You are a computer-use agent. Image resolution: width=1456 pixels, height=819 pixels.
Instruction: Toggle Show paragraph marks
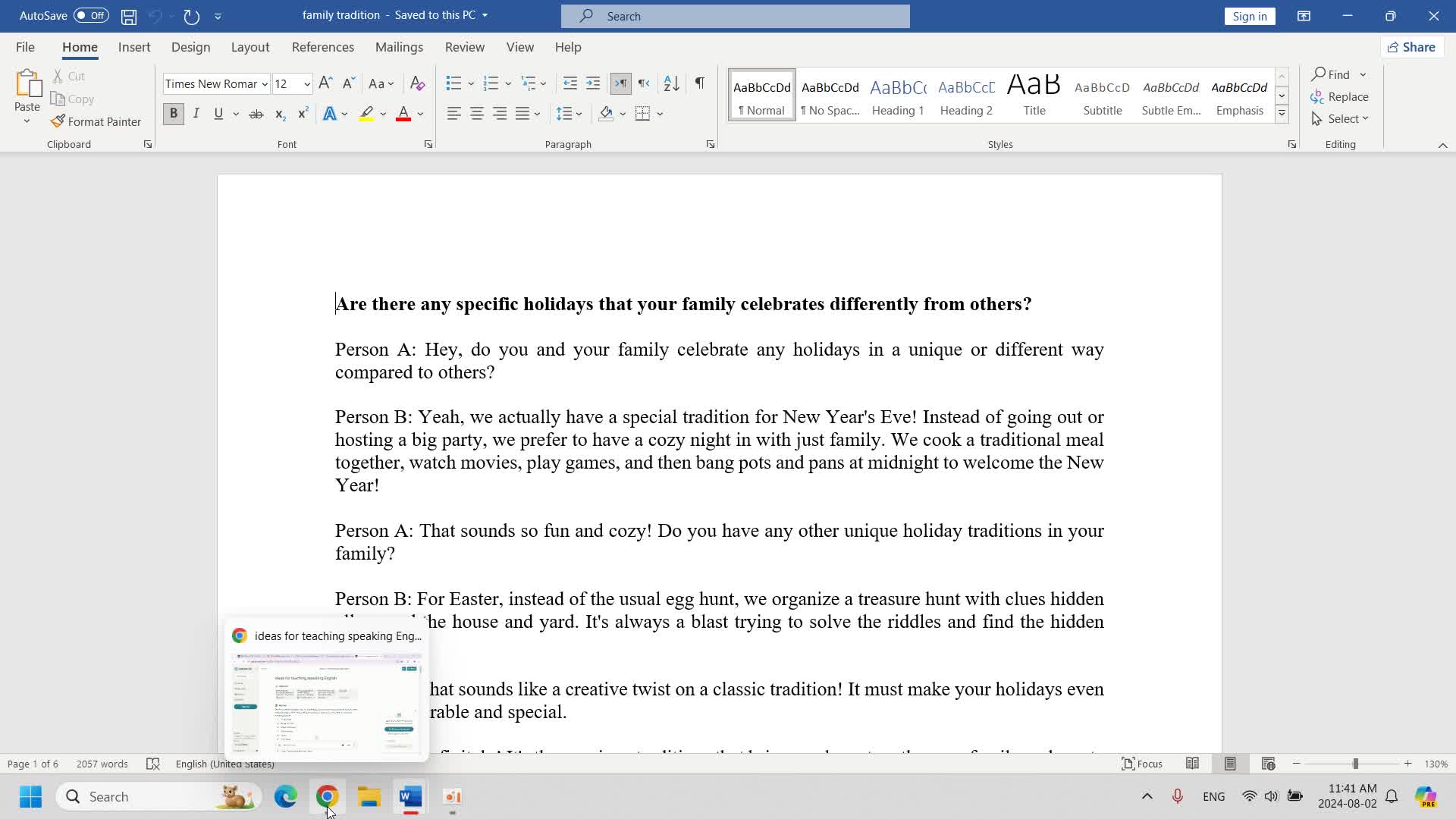pos(700,83)
